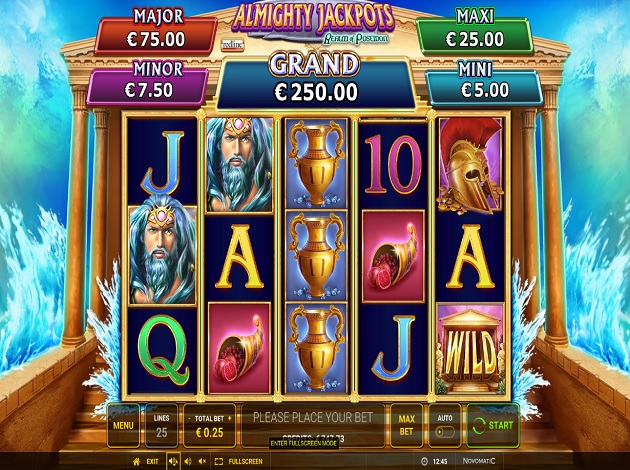Click the redline logo badge
Screen dimensions: 630x470
tap(233, 45)
